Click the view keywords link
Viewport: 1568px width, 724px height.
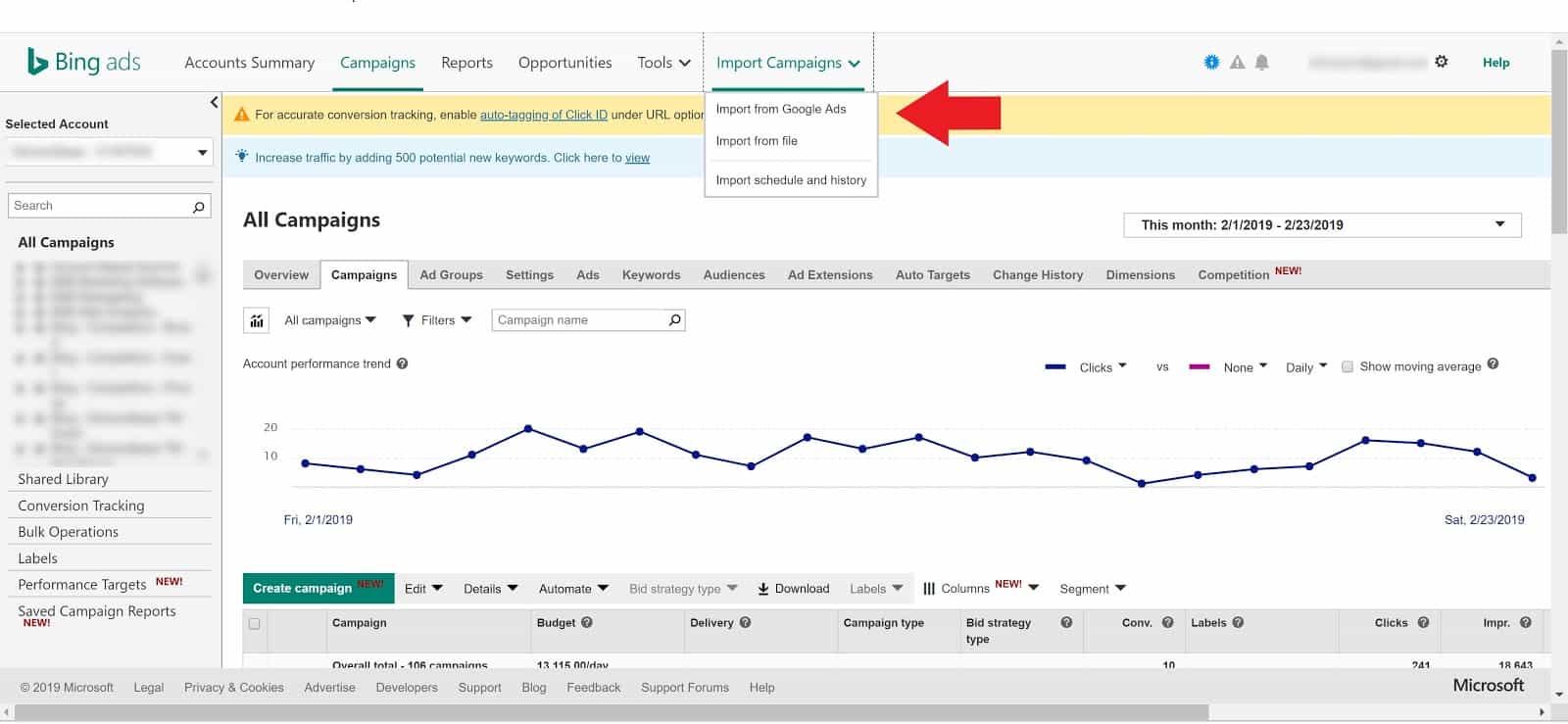(x=638, y=158)
